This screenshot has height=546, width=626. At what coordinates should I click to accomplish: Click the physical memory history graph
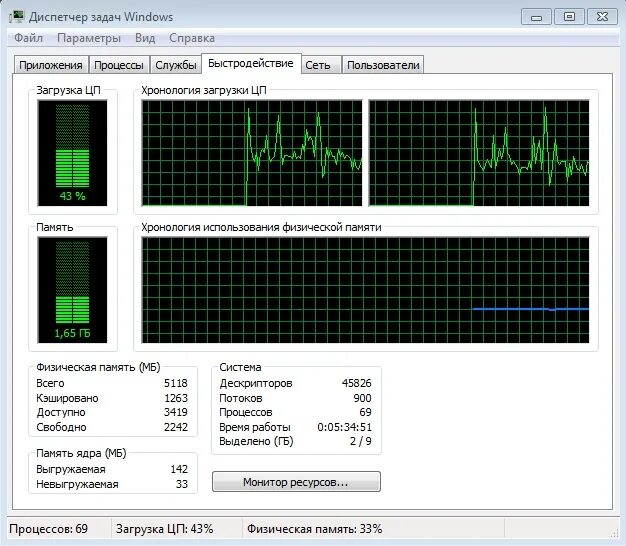365,290
